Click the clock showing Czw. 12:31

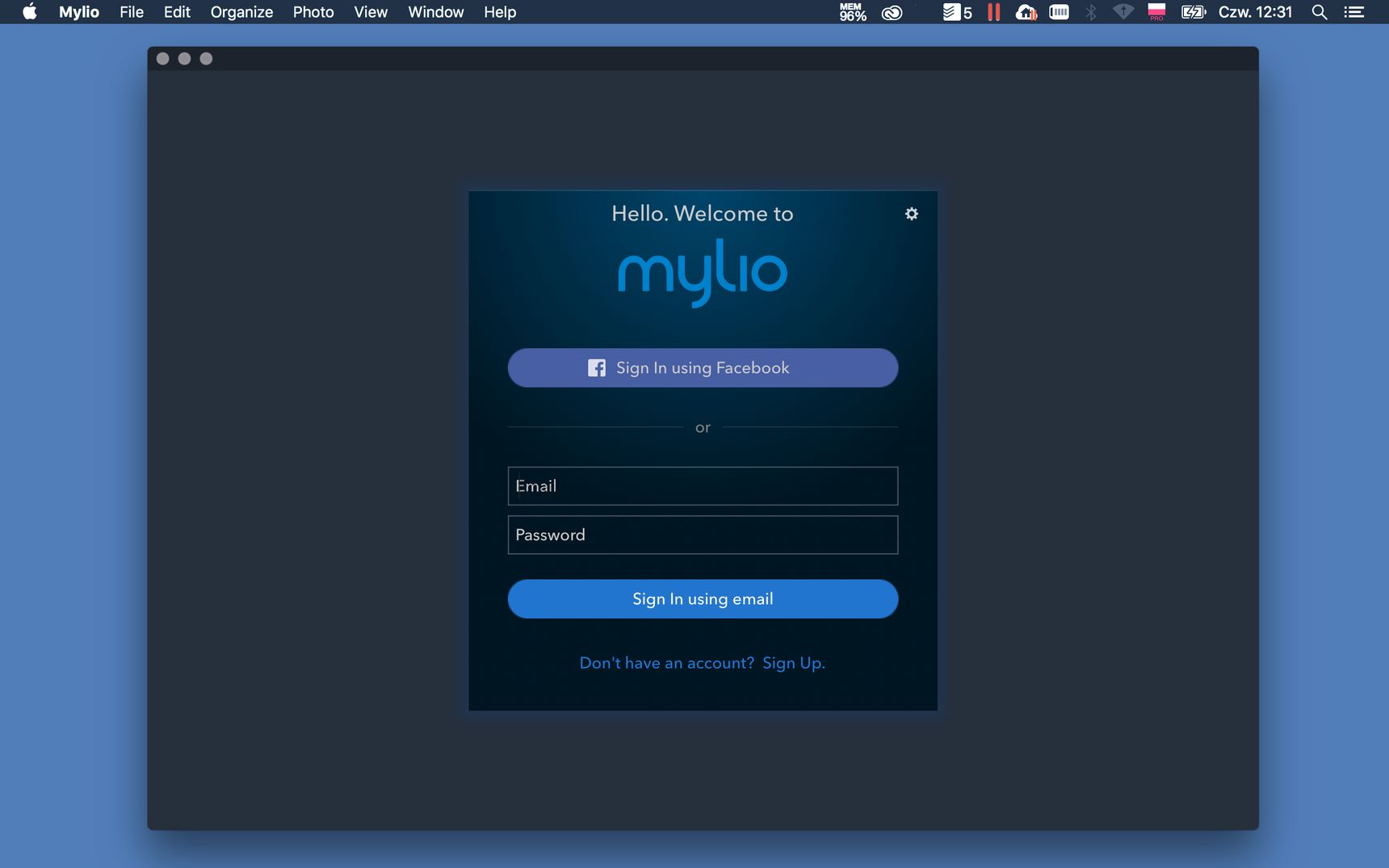coord(1256,12)
